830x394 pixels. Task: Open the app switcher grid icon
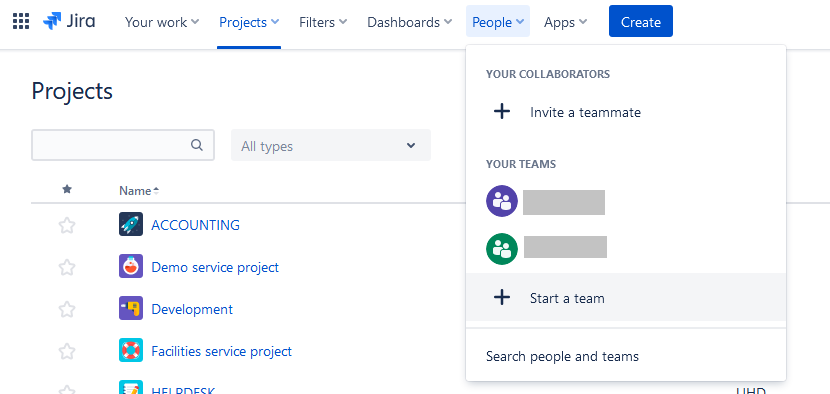point(21,22)
